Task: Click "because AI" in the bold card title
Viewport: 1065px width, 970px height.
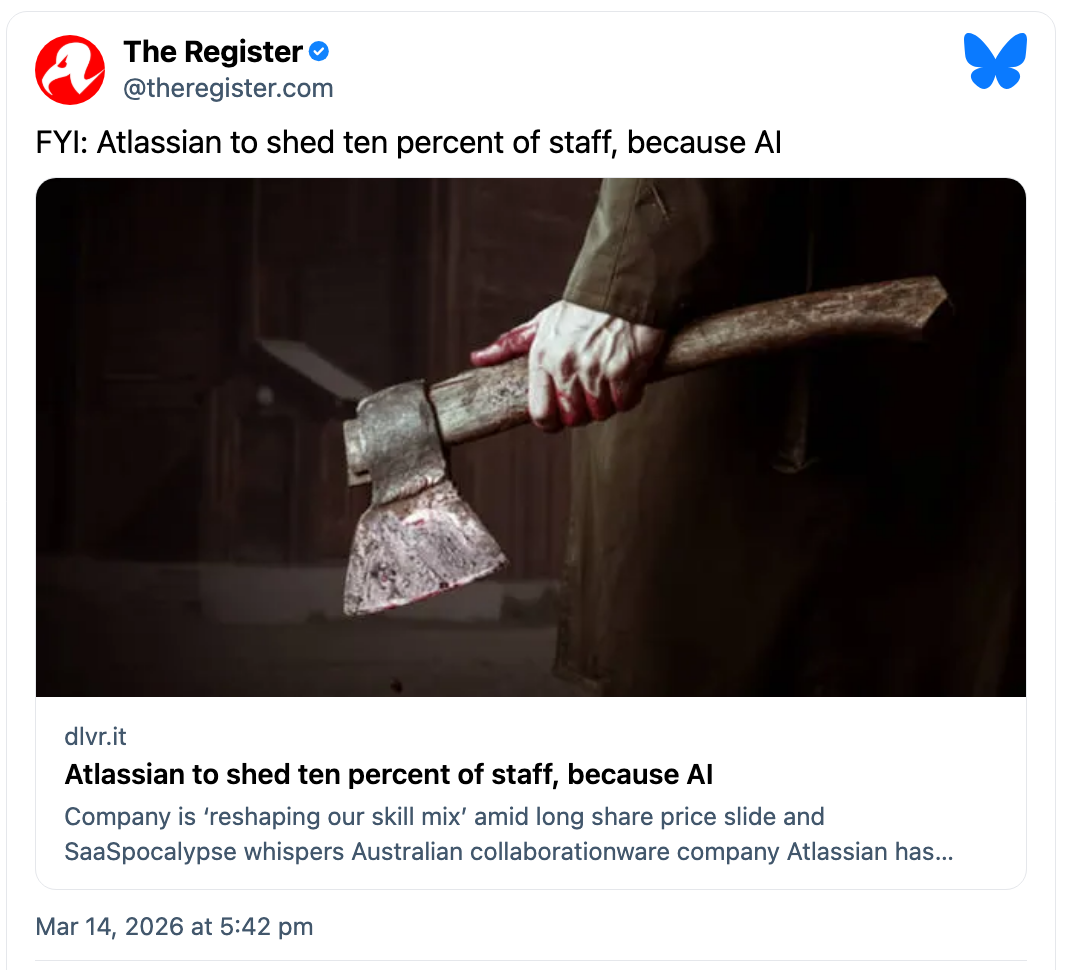Action: (640, 774)
